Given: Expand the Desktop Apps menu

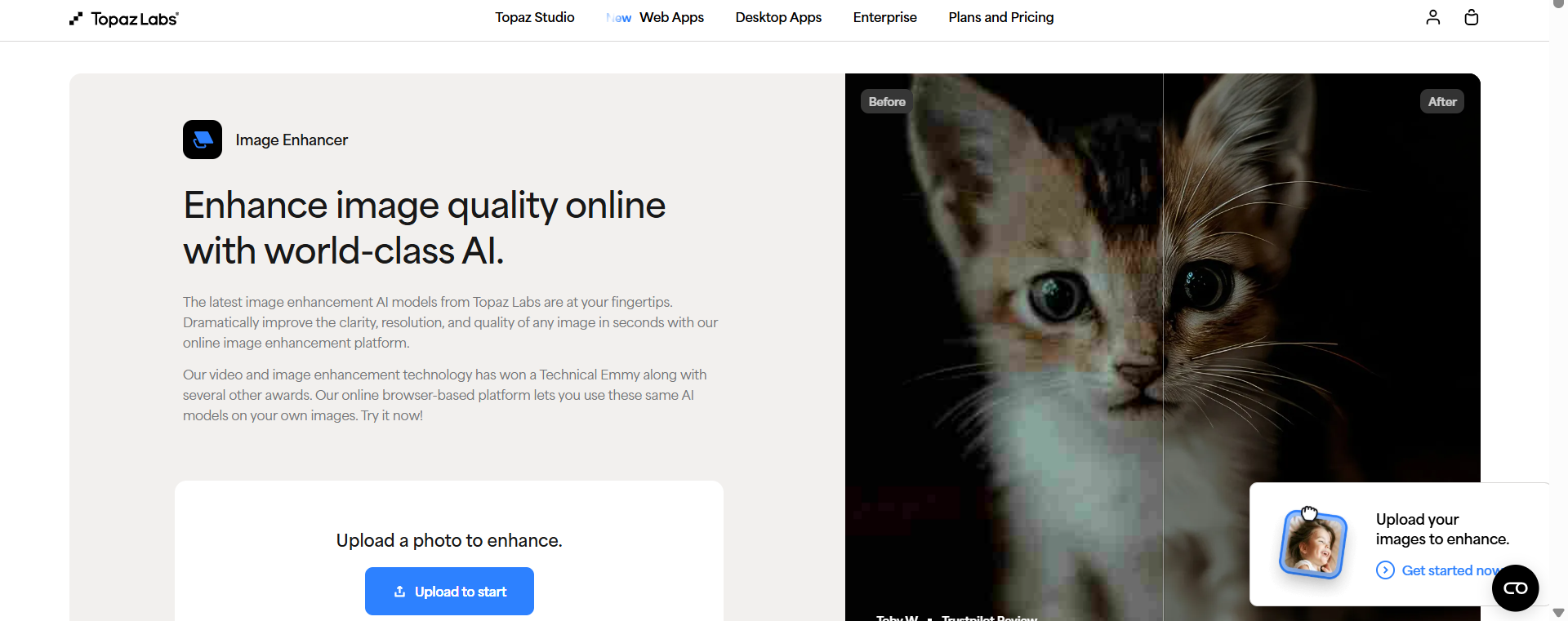Looking at the screenshot, I should [778, 17].
